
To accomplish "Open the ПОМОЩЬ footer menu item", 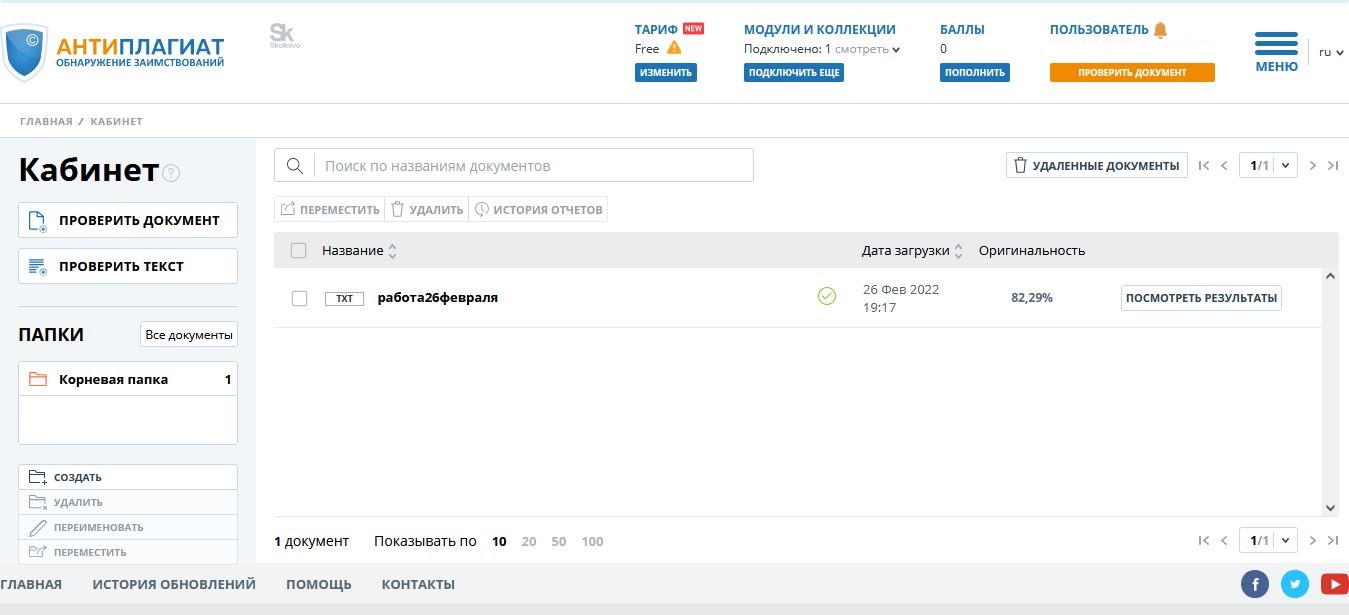I will 318,584.
